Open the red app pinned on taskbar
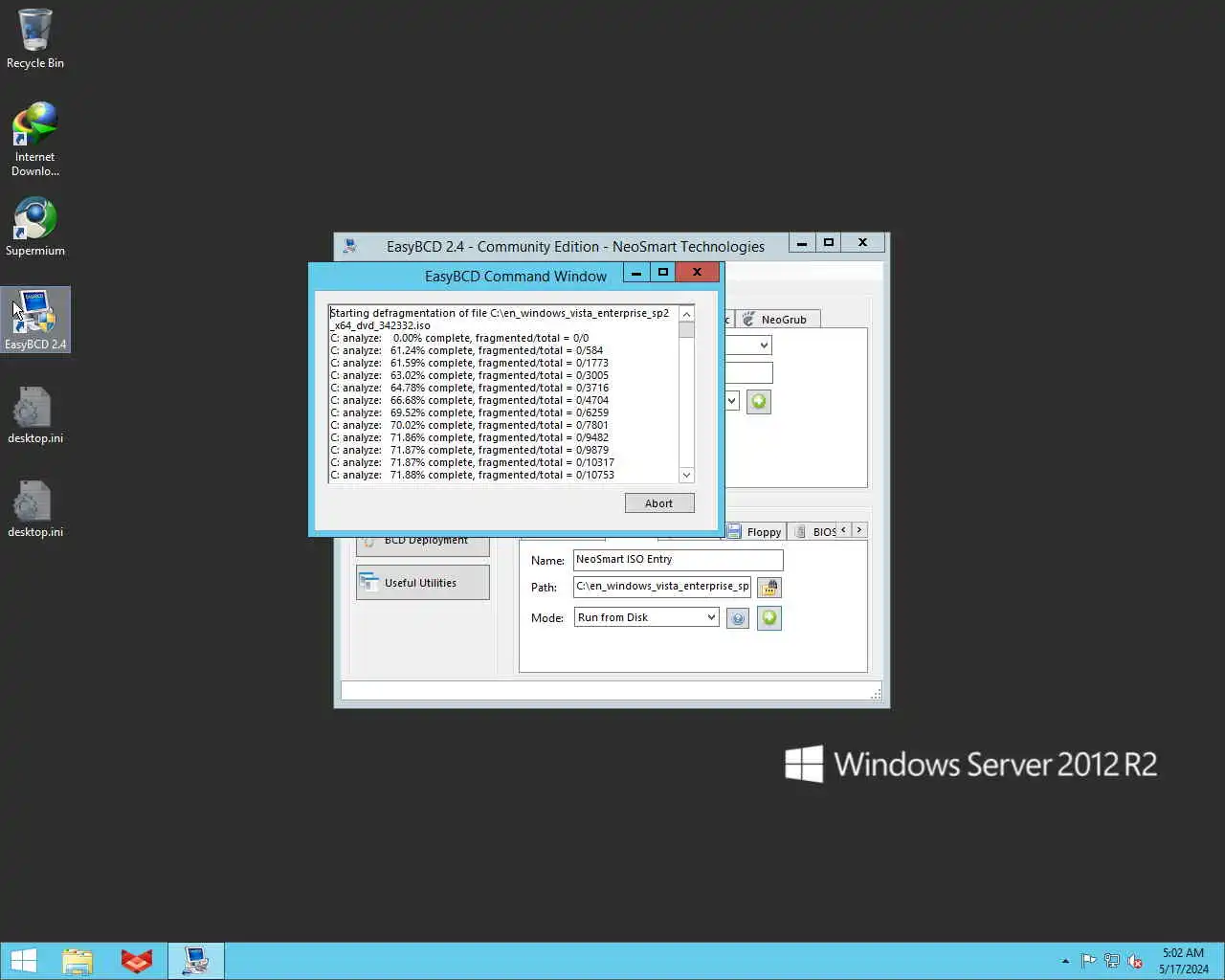This screenshot has width=1225, height=980. pyautogui.click(x=136, y=961)
